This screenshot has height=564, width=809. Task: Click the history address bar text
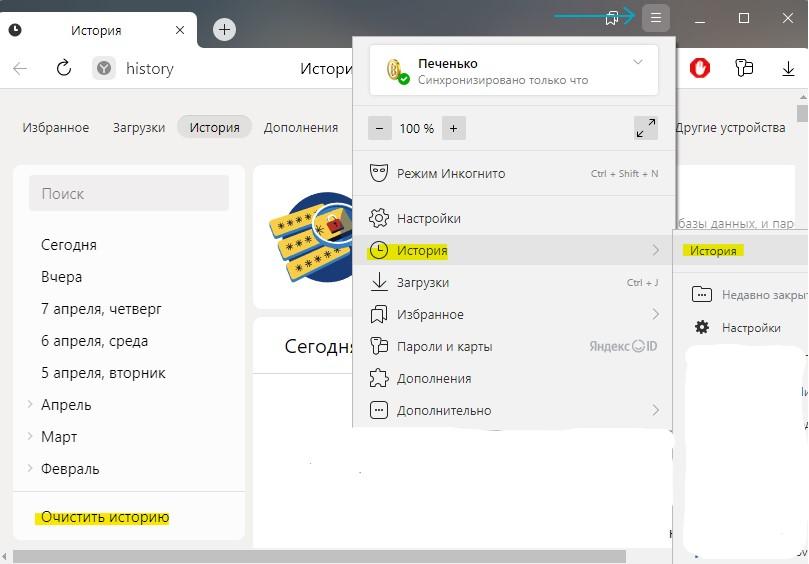[150, 69]
